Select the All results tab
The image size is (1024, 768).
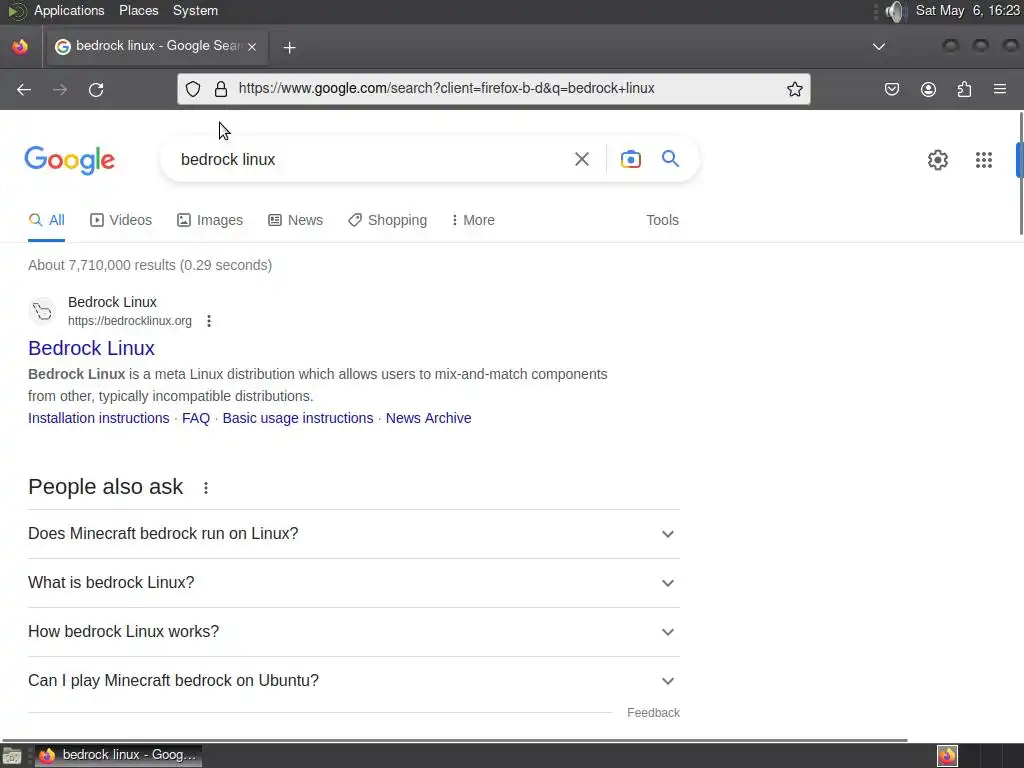46,220
